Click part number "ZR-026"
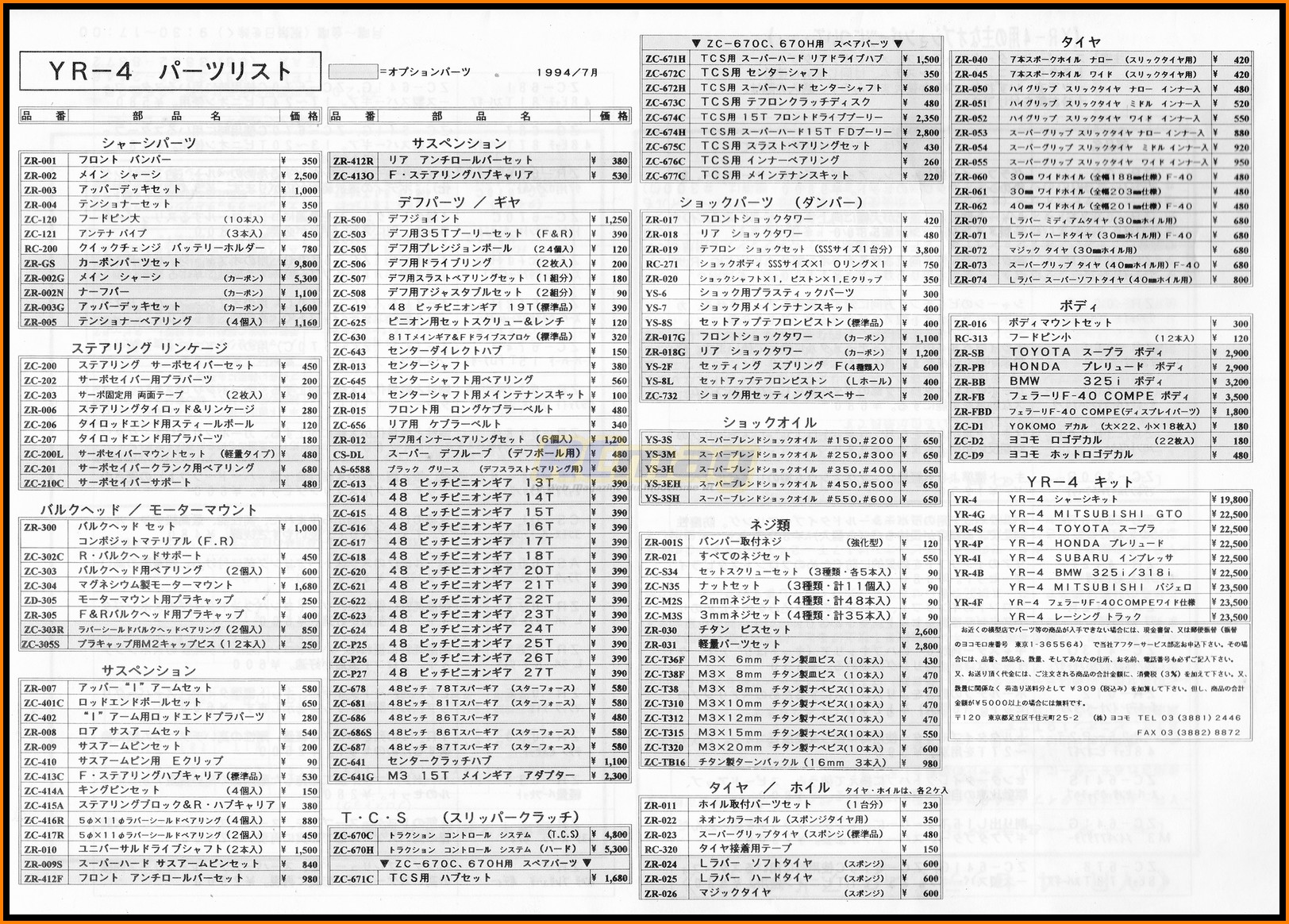This screenshot has width=1289, height=924. 661,894
